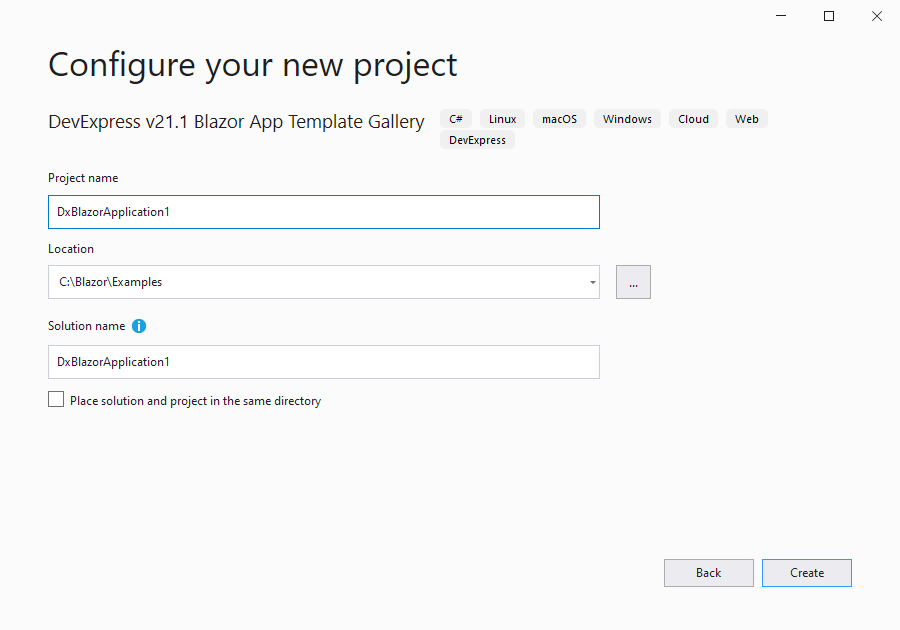The height and width of the screenshot is (630, 900).
Task: Minimize the project configuration window
Action: click(782, 16)
